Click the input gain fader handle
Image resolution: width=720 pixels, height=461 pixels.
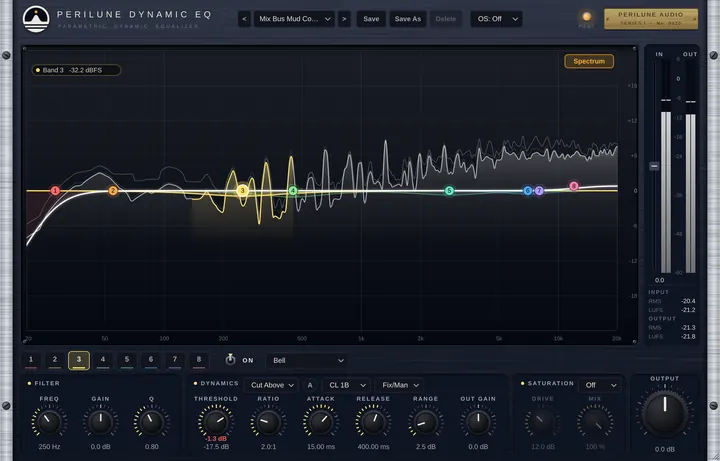tap(654, 166)
